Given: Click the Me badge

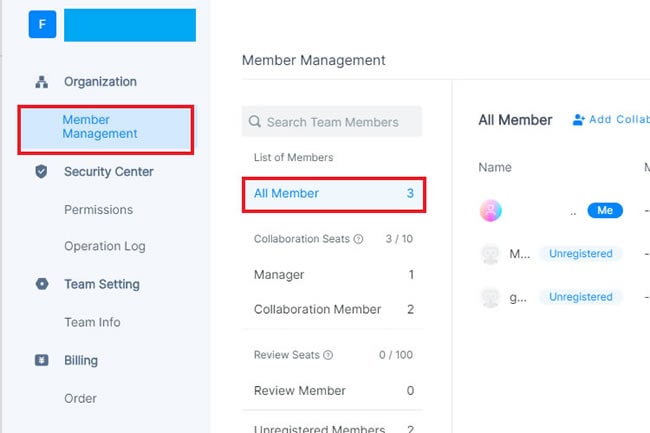Looking at the screenshot, I should click(605, 210).
